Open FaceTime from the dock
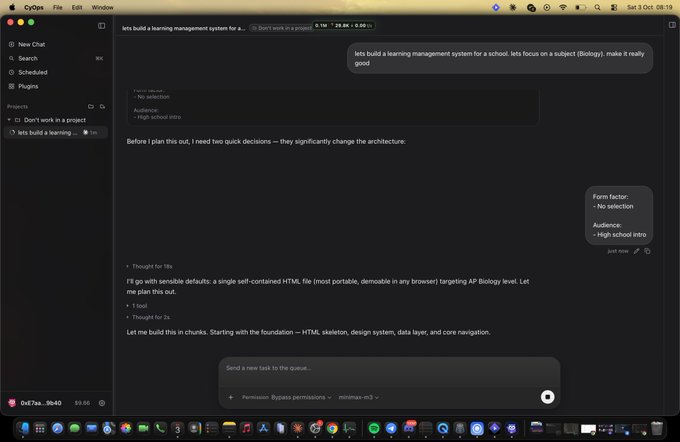This screenshot has height=442, width=680. click(143, 429)
